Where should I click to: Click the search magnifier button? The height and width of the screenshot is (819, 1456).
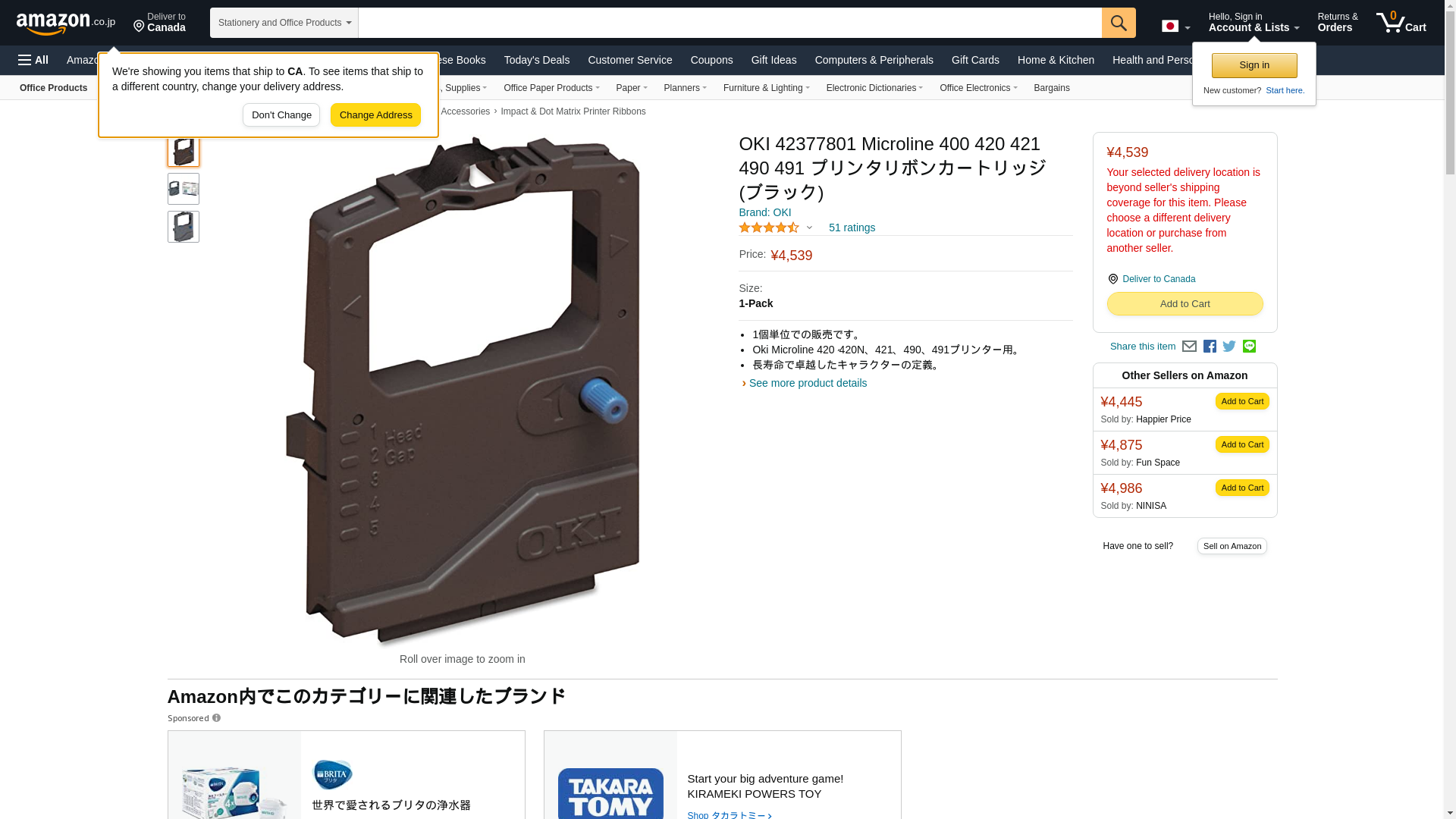click(x=1119, y=23)
